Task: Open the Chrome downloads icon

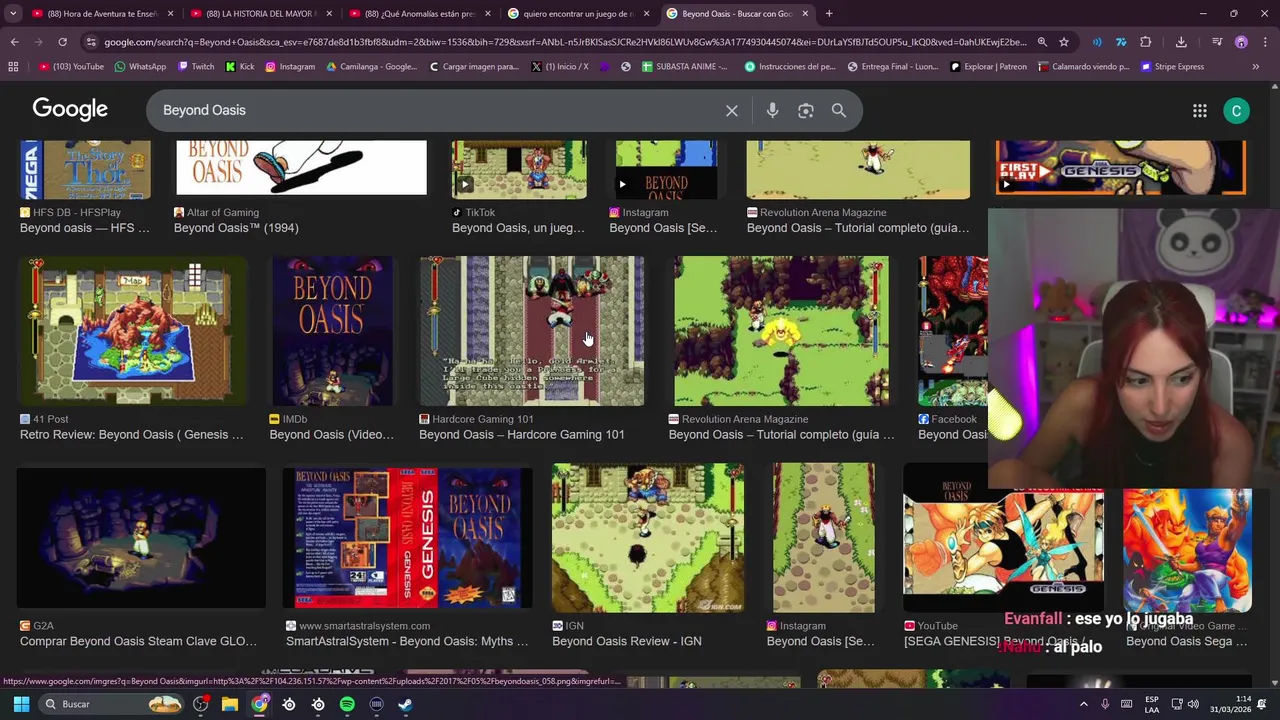Action: (x=1181, y=42)
